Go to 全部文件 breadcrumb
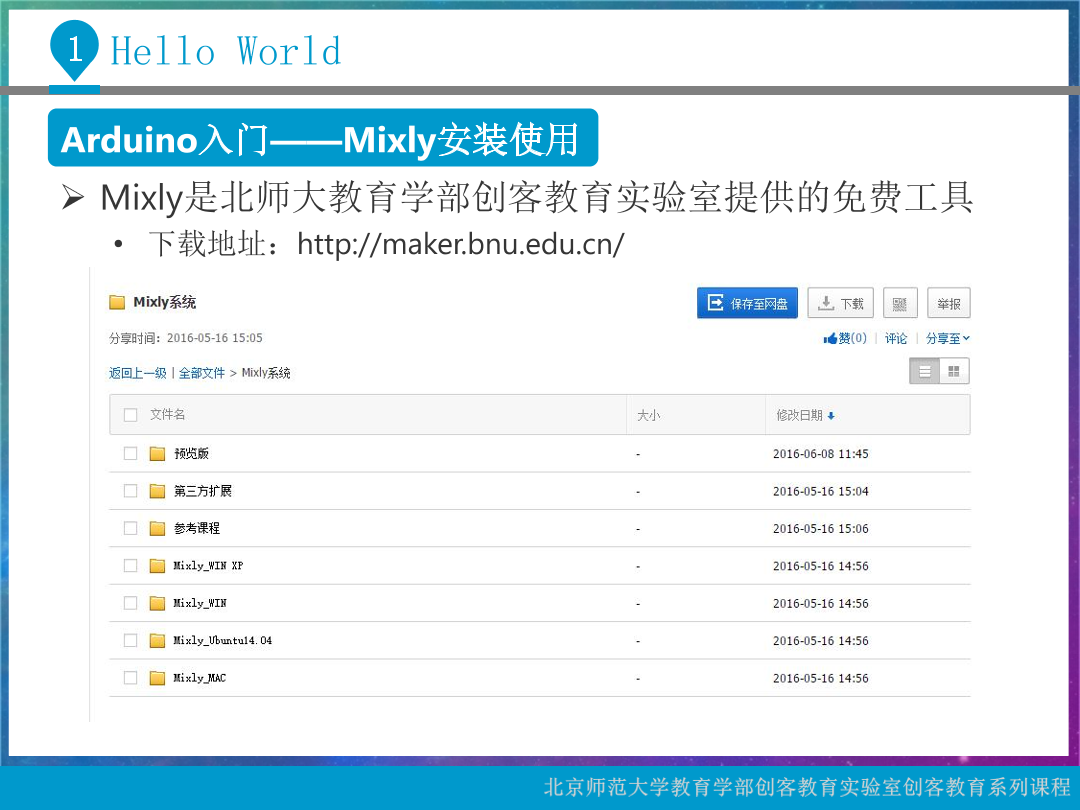The image size is (1080, 810). point(202,373)
